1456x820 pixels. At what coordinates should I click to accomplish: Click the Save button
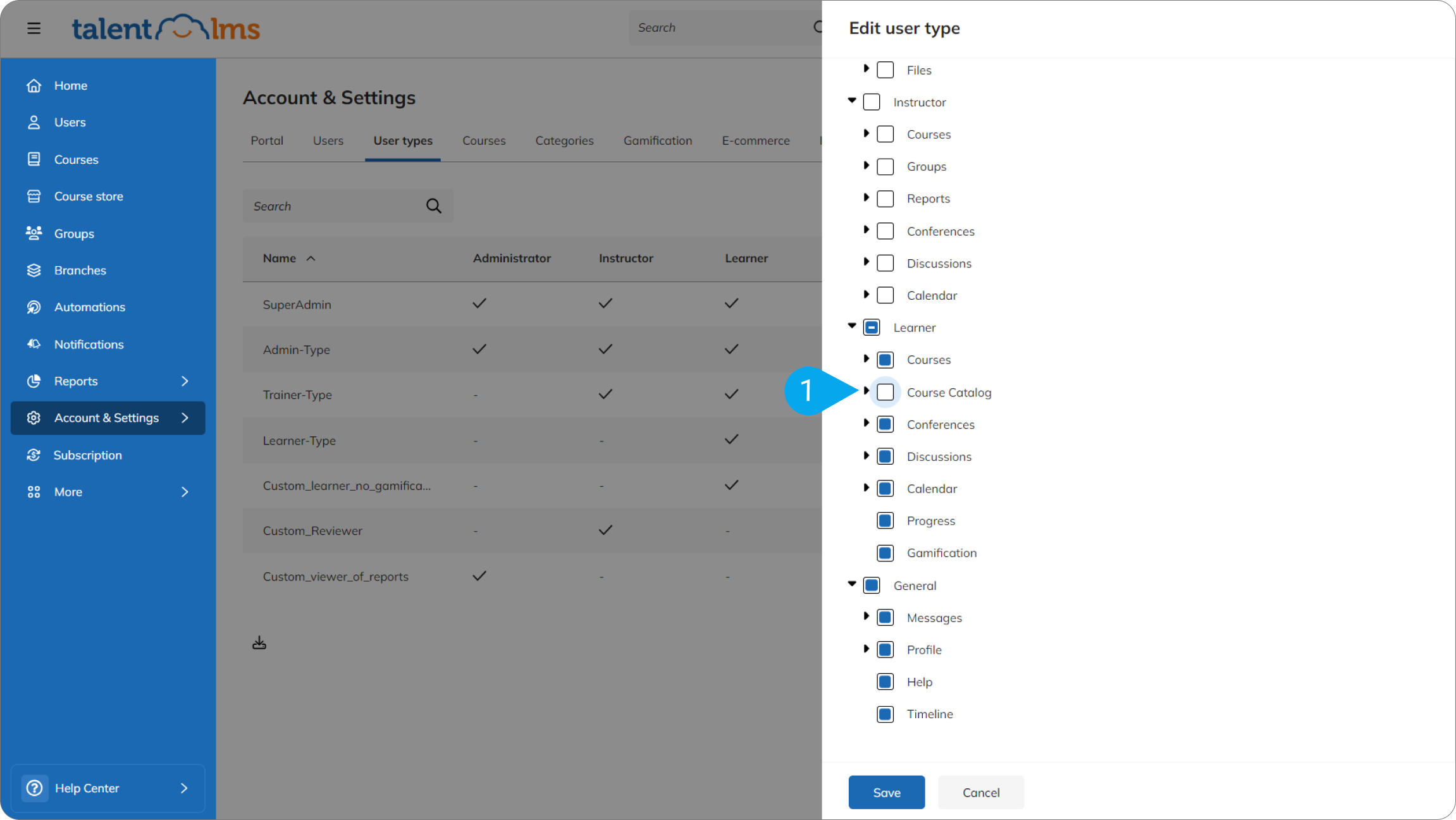(x=886, y=793)
